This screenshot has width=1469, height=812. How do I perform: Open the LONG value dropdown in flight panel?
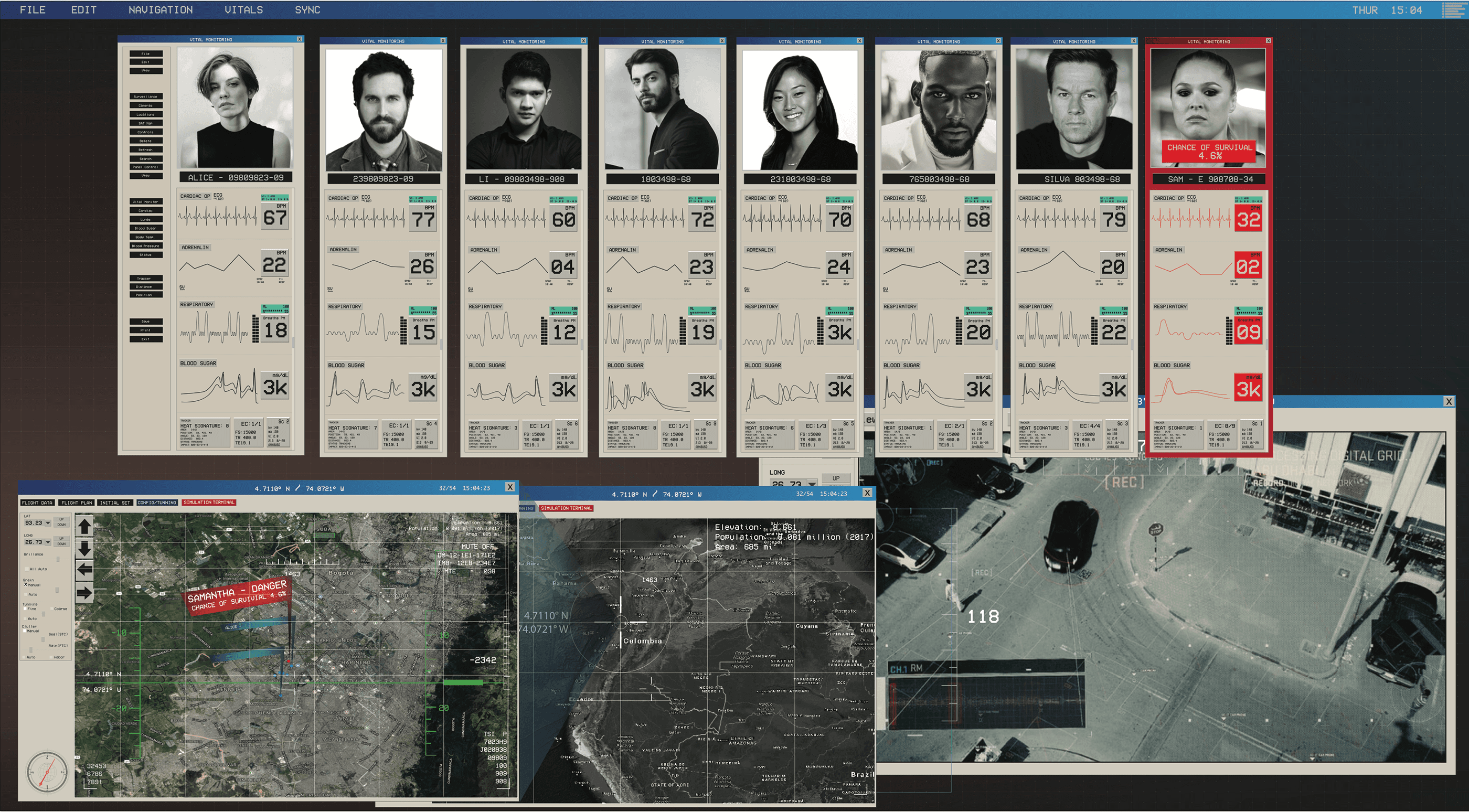(x=47, y=542)
